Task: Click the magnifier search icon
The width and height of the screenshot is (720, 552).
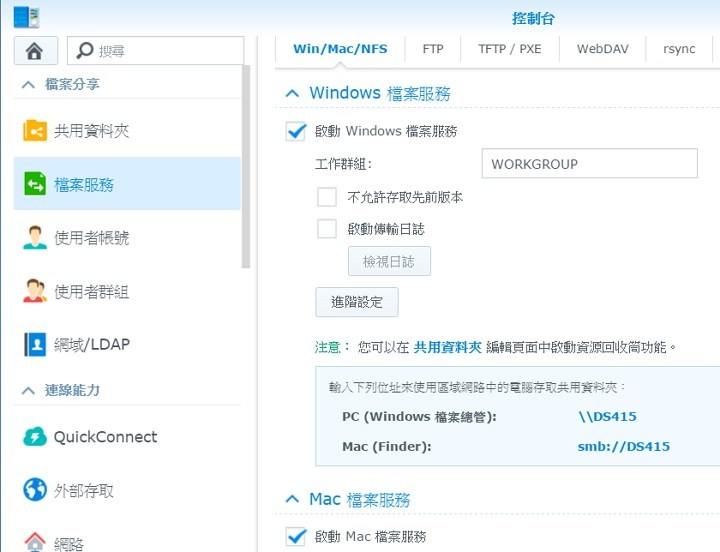Action: pyautogui.click(x=84, y=51)
